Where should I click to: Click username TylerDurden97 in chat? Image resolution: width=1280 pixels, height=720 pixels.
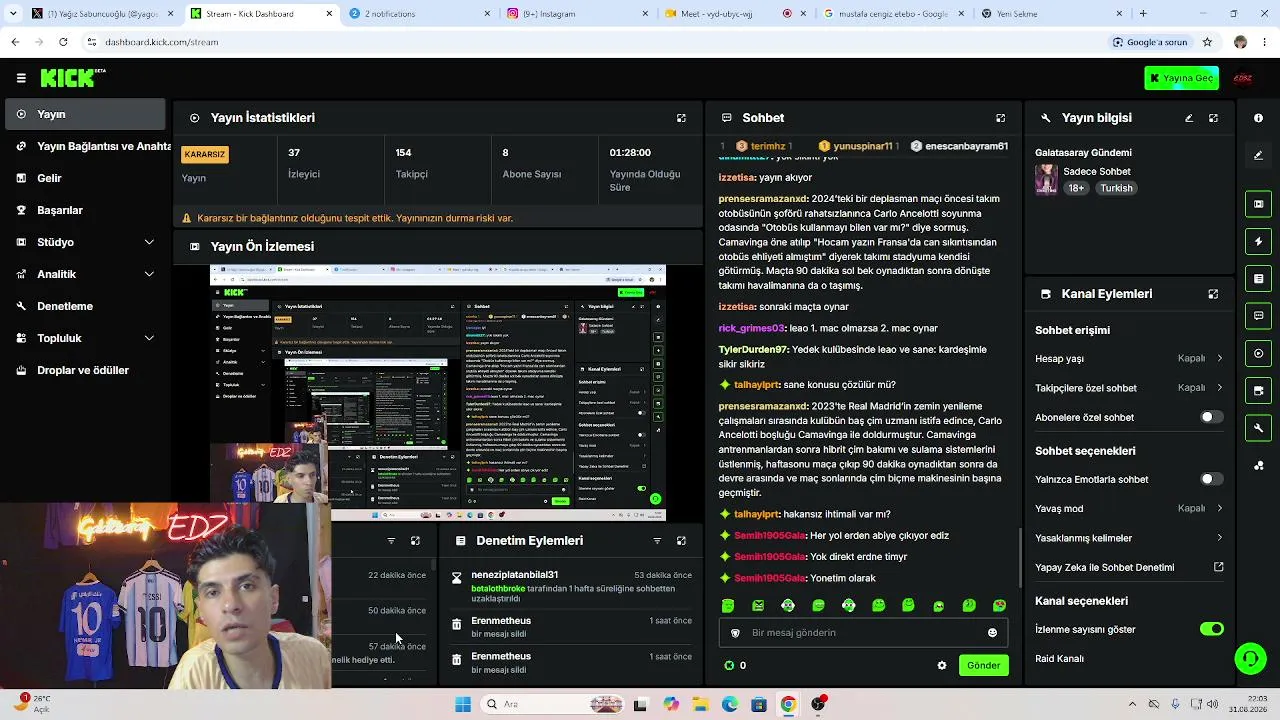coord(753,350)
